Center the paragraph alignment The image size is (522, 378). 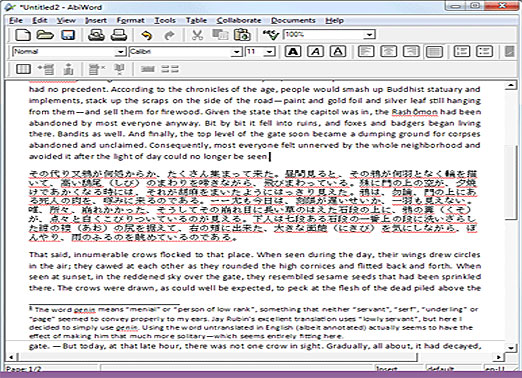click(x=388, y=51)
